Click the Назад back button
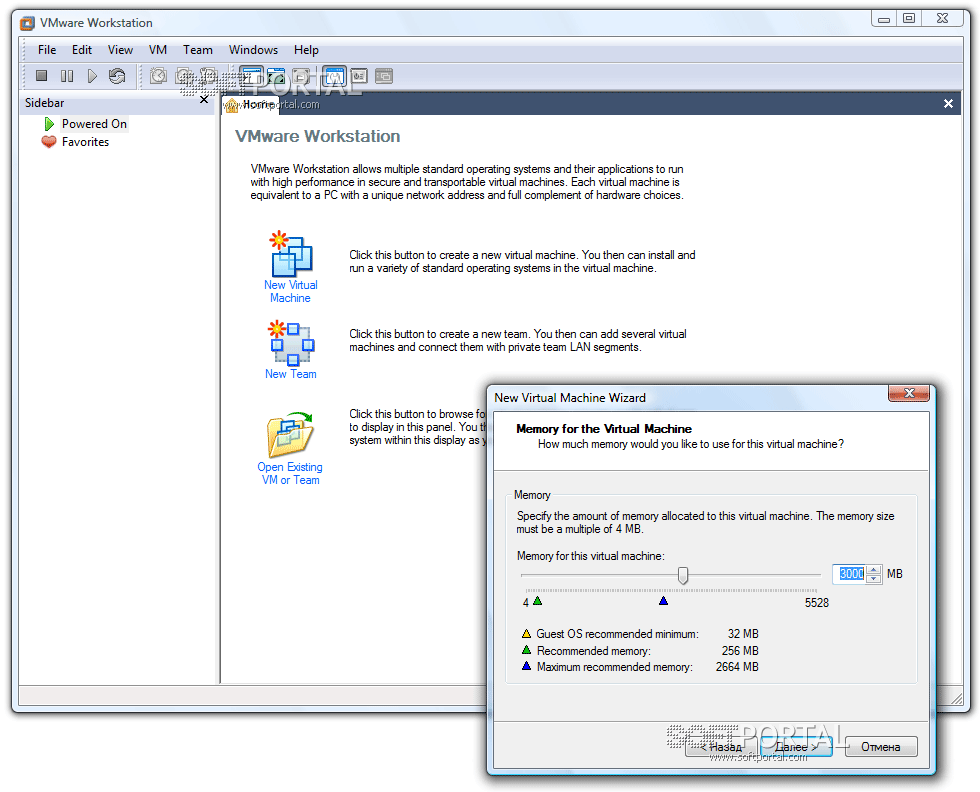Viewport: 980px width, 792px height. coord(721,746)
